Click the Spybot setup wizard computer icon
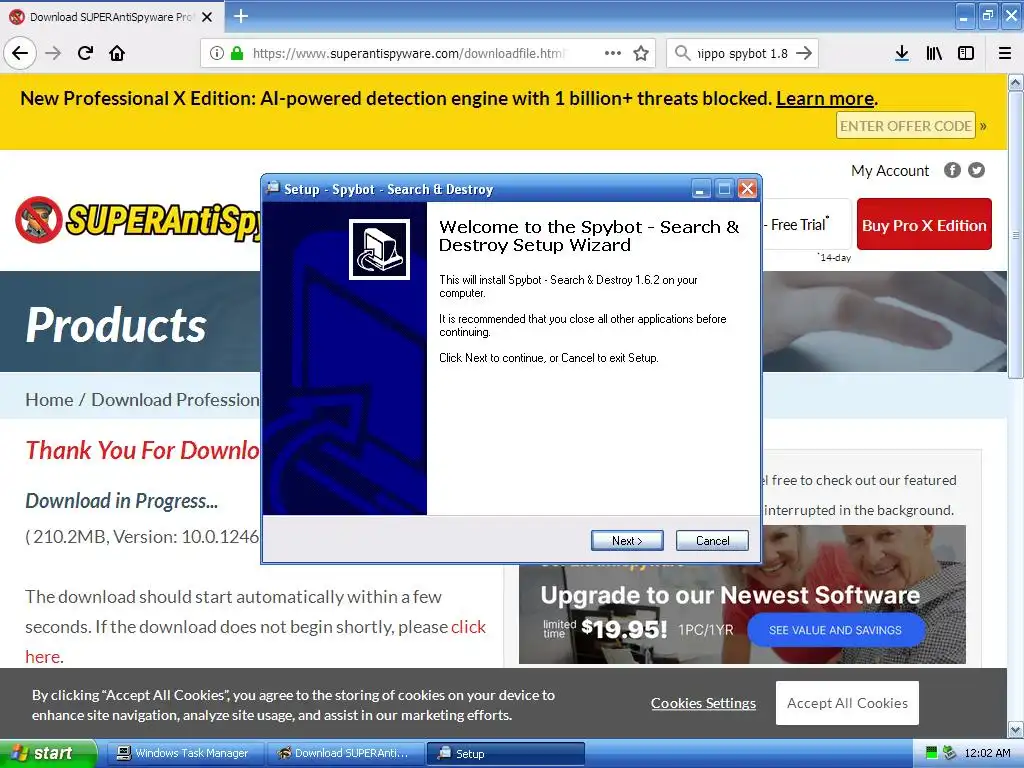This screenshot has width=1024, height=768. (379, 249)
